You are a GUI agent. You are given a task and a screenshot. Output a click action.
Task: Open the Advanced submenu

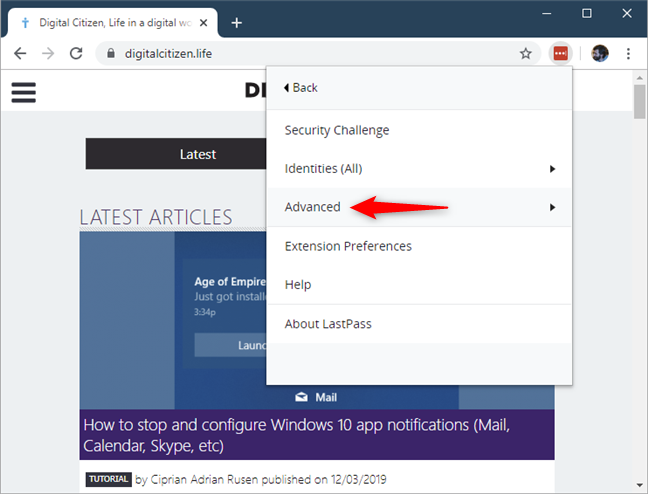pyautogui.click(x=419, y=207)
